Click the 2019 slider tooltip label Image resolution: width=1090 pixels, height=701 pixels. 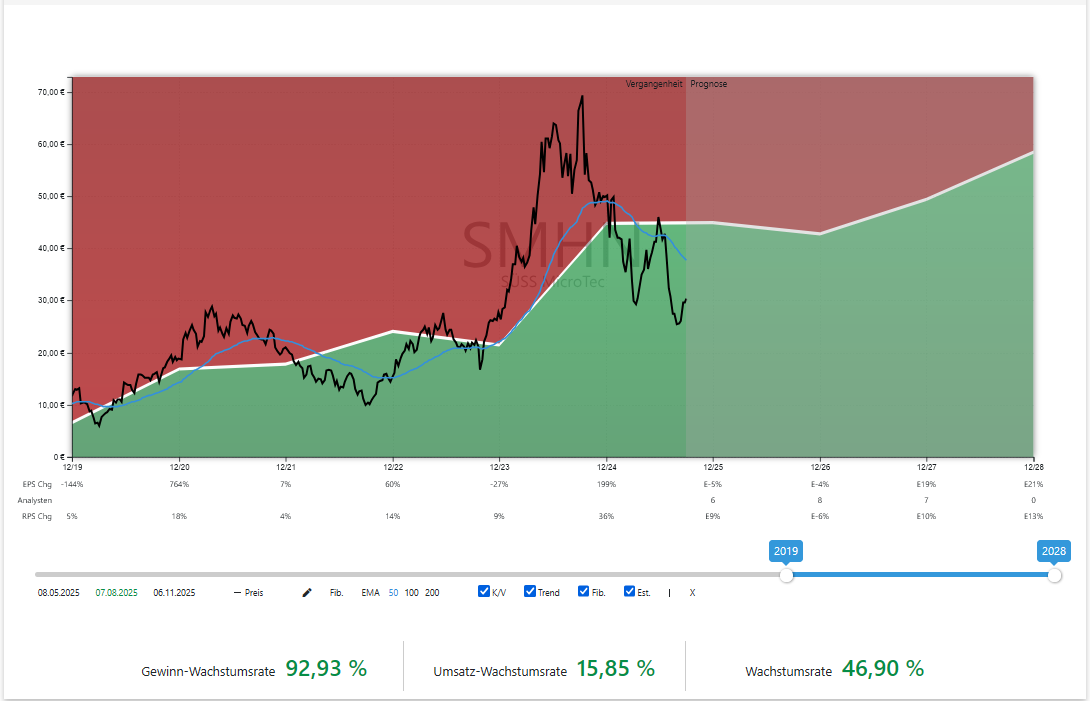tap(786, 551)
